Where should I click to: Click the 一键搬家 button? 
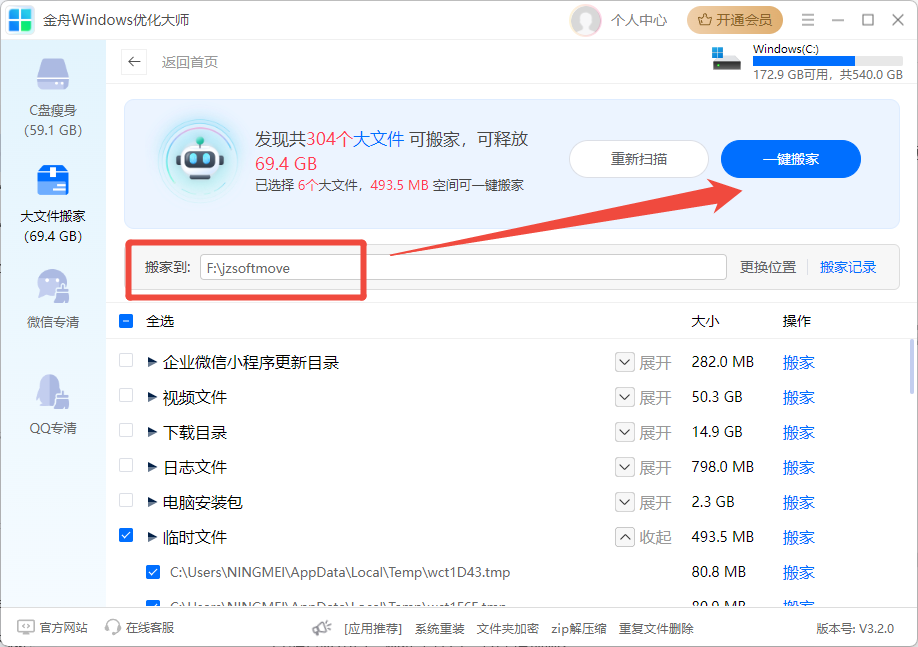(790, 159)
